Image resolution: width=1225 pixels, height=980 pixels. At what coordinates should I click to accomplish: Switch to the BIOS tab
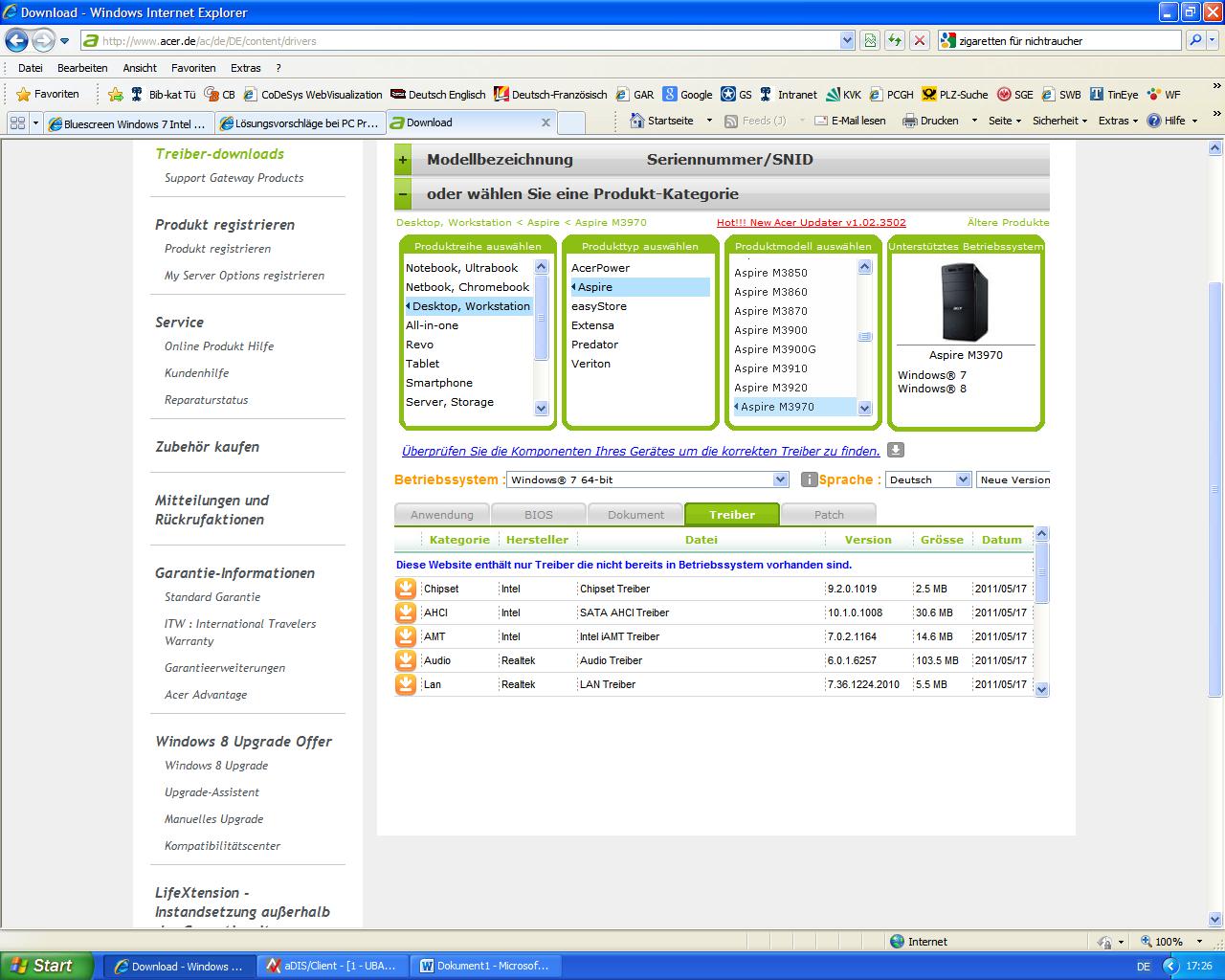click(x=539, y=515)
